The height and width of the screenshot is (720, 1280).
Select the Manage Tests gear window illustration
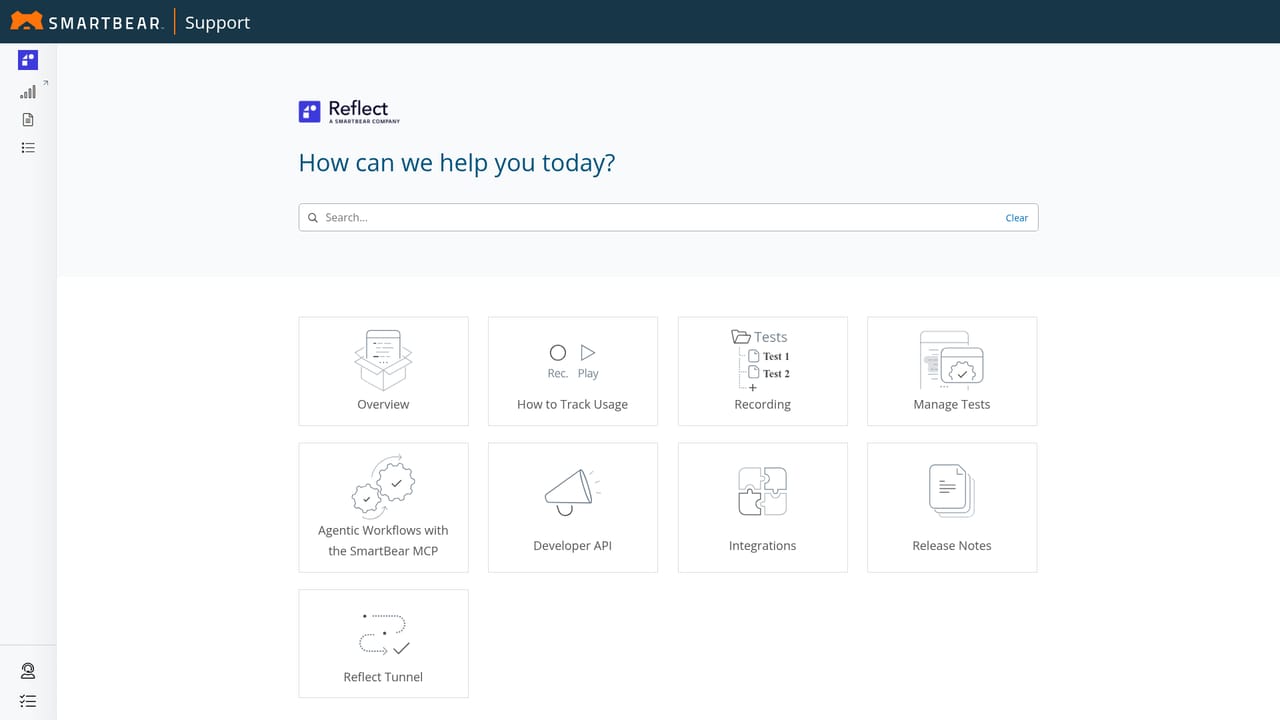tap(952, 360)
